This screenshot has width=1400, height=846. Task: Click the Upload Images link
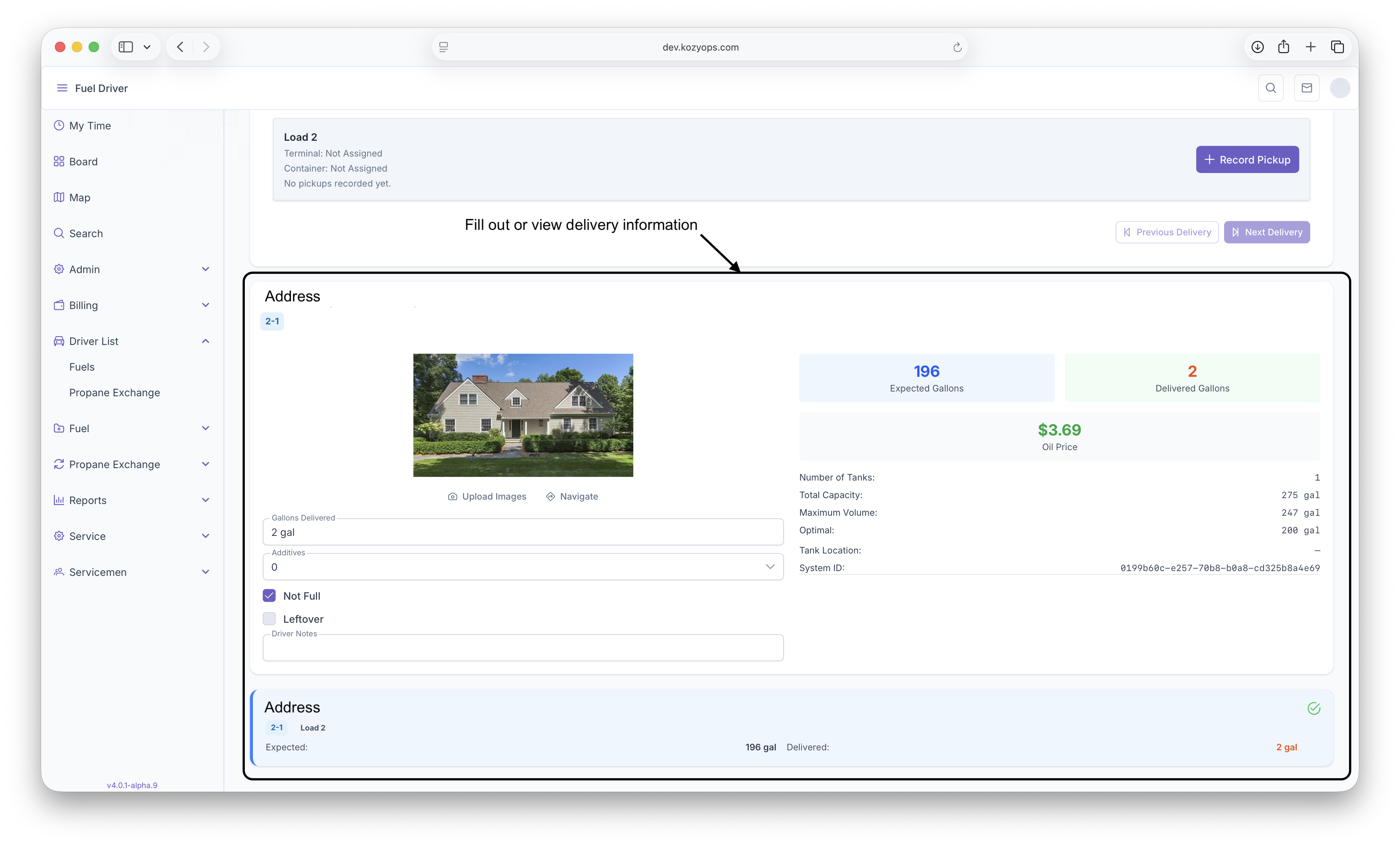tap(487, 497)
